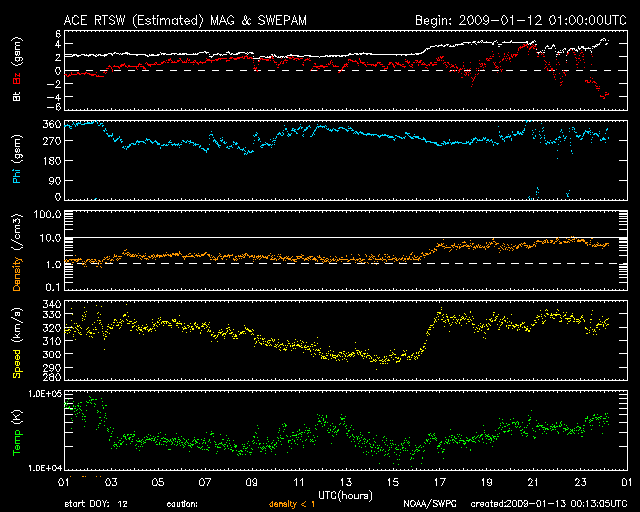Click the '290' tick on the Speed axis

click(x=52, y=367)
